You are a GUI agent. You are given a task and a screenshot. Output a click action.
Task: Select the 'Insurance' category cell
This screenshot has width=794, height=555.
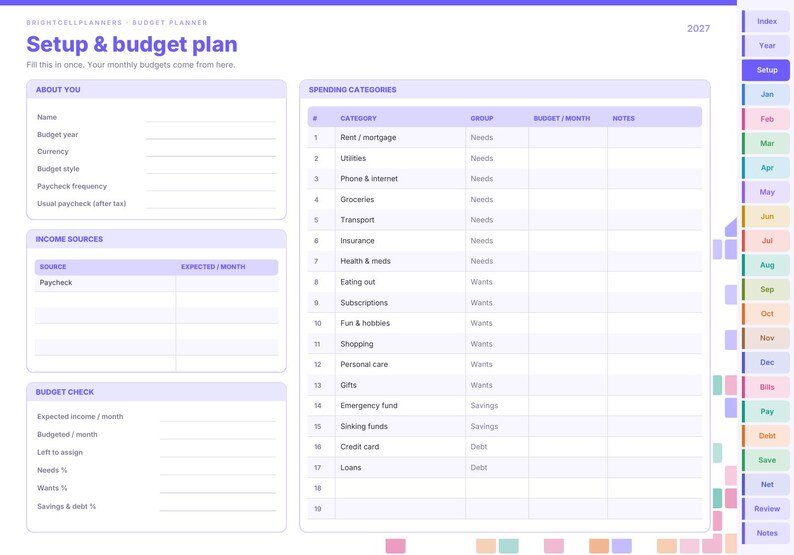point(400,241)
